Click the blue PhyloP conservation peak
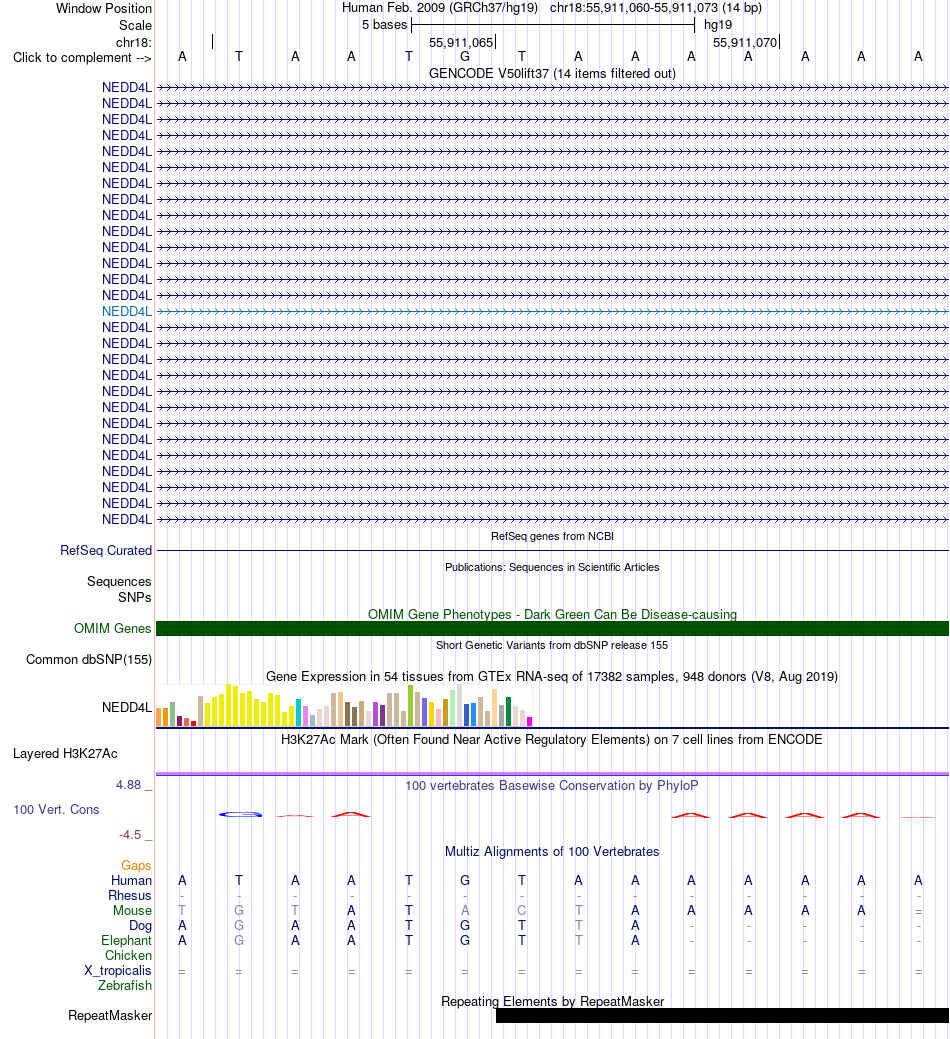Screen dimensions: 950x1039 240,814
